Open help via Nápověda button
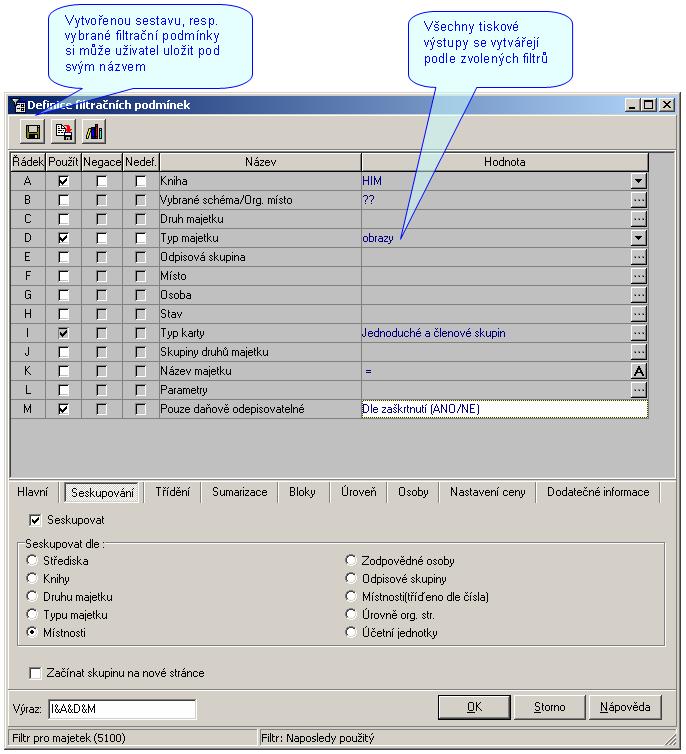The image size is (686, 754). (625, 707)
